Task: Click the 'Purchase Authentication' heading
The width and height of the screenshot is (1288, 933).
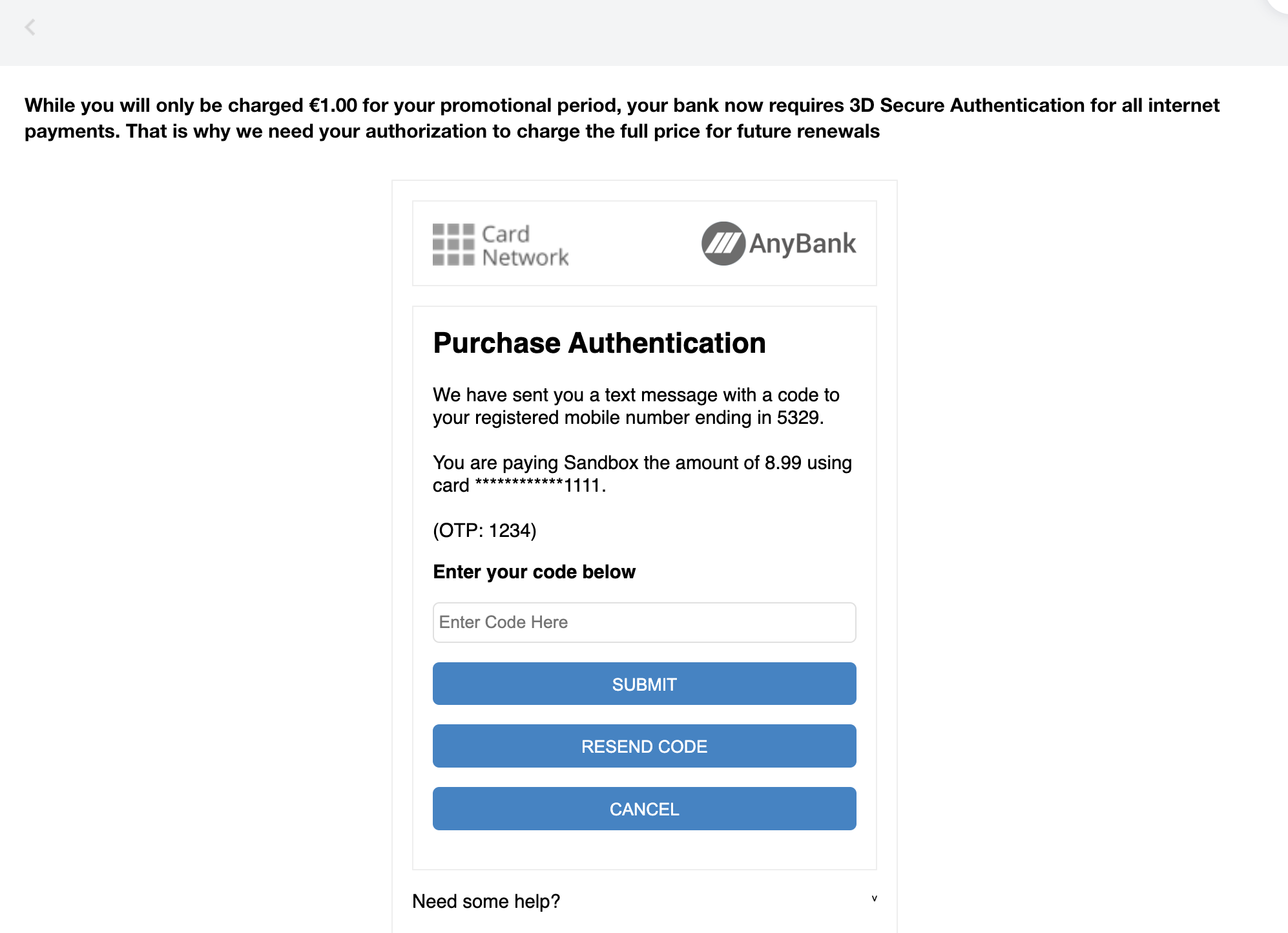Action: pyautogui.click(x=599, y=342)
